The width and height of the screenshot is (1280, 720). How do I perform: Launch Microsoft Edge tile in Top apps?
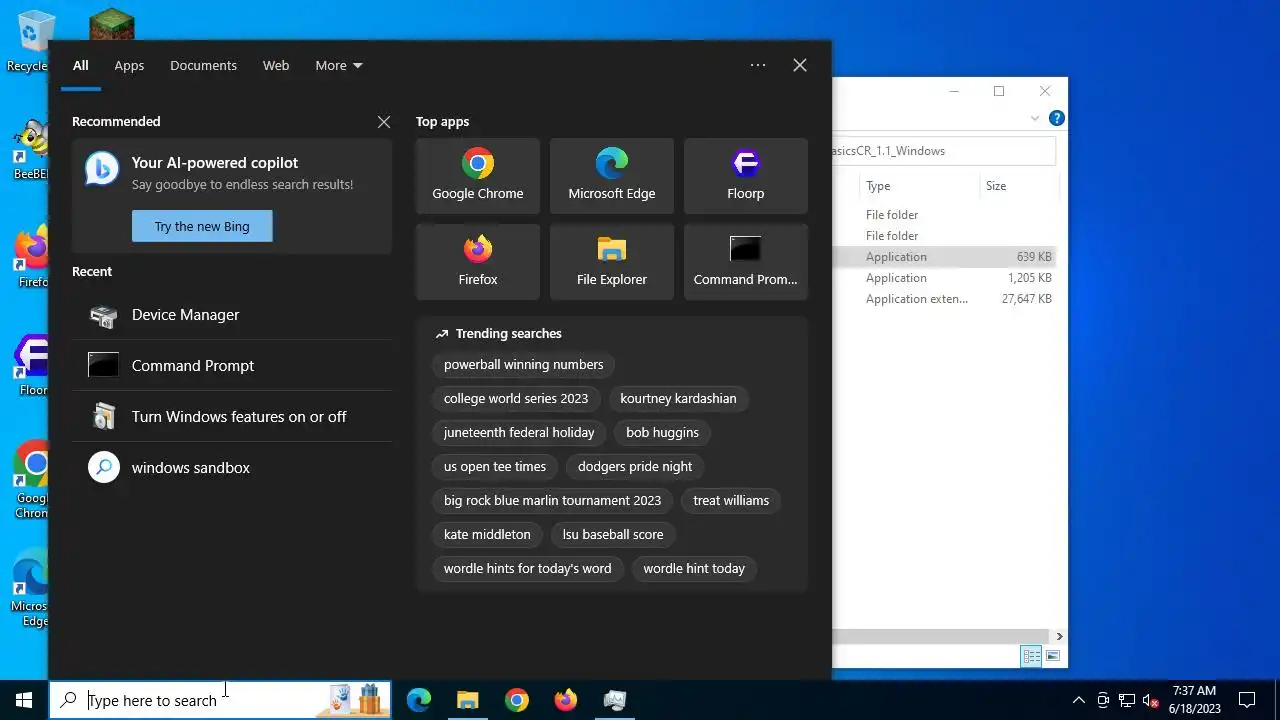pyautogui.click(x=612, y=176)
